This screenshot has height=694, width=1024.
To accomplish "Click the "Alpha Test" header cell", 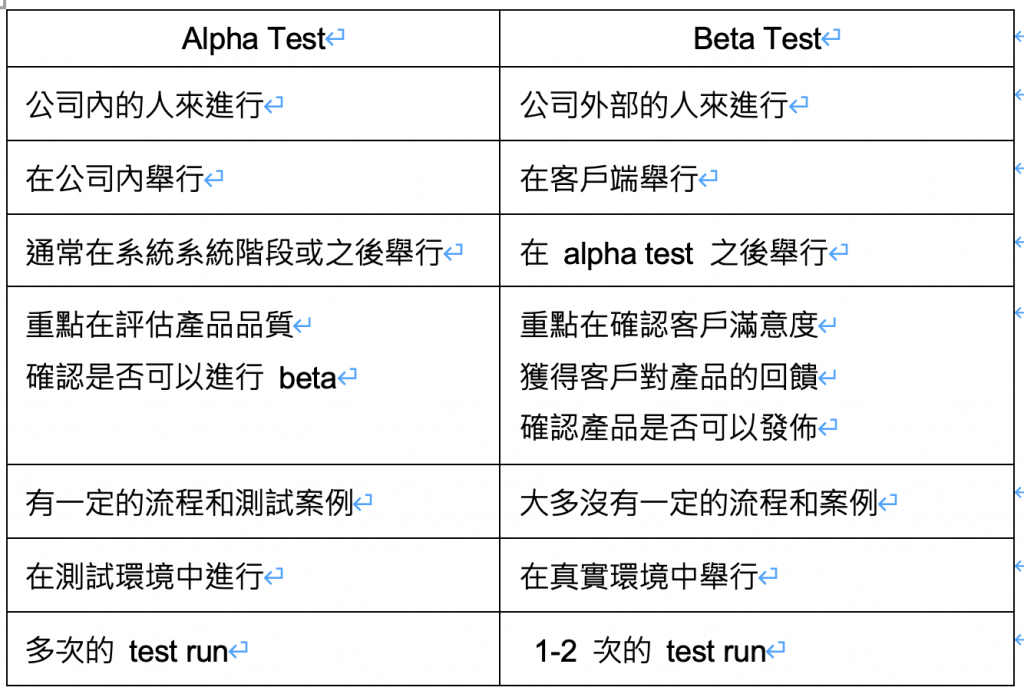I will (254, 39).
